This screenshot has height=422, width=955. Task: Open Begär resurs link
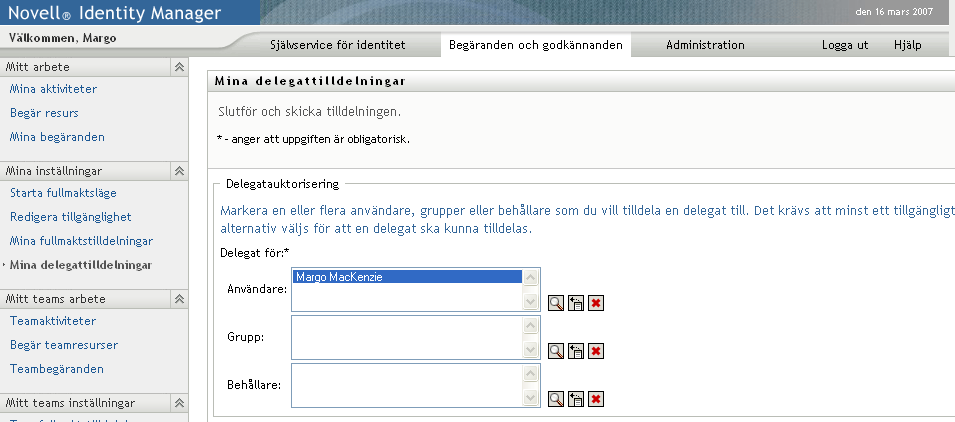click(x=44, y=113)
